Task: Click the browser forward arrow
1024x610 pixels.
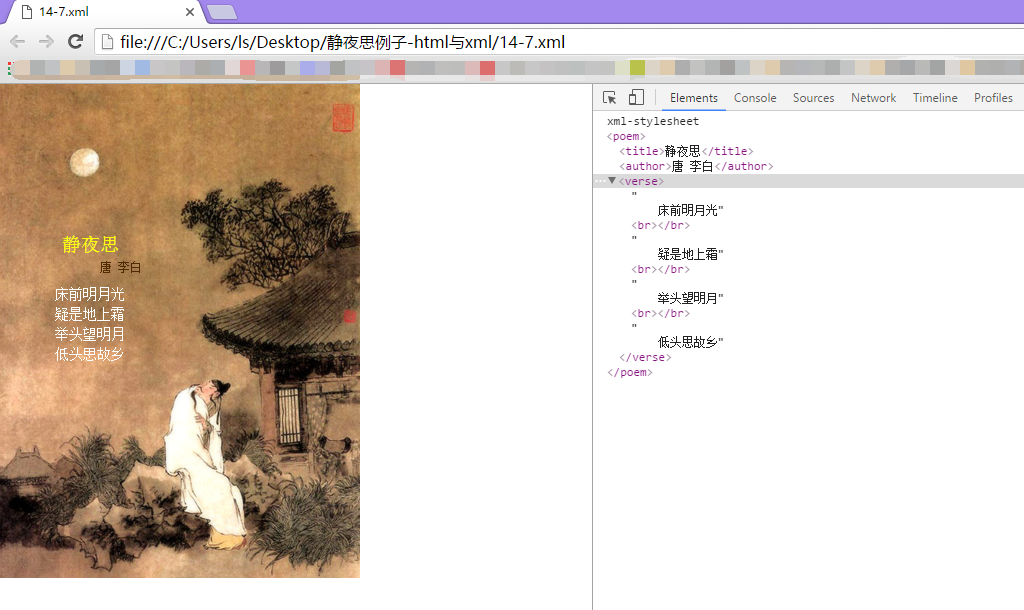Action: tap(46, 42)
